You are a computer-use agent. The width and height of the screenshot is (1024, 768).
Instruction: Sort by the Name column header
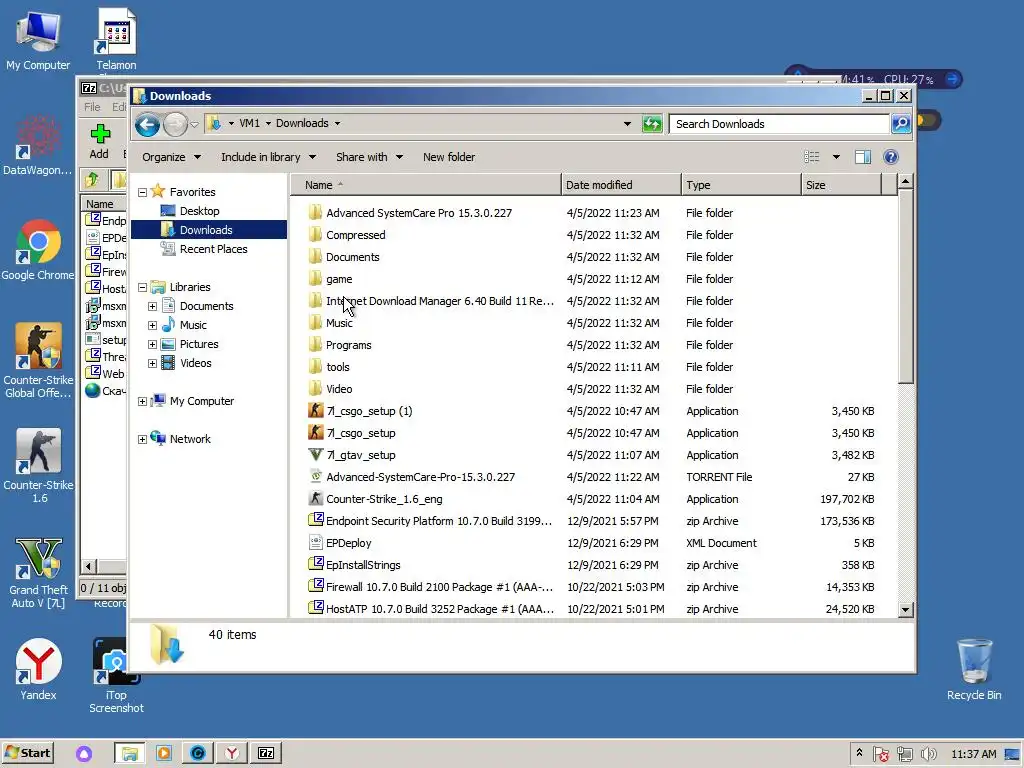pyautogui.click(x=425, y=185)
